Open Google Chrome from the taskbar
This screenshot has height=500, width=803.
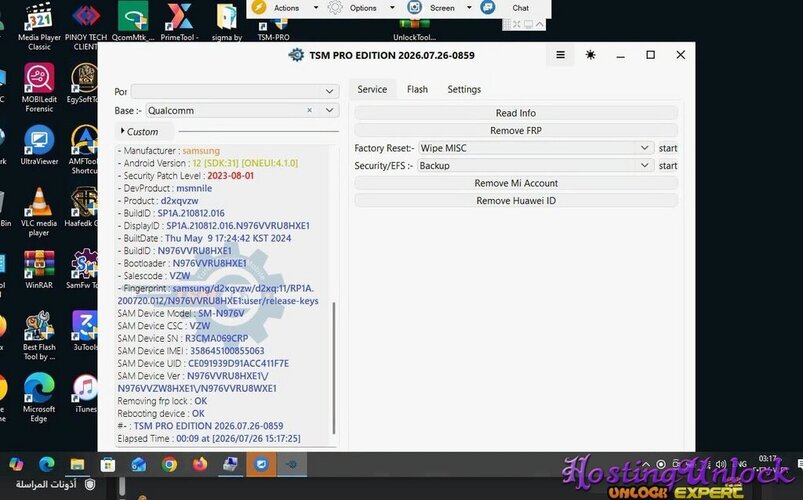pyautogui.click(x=169, y=464)
